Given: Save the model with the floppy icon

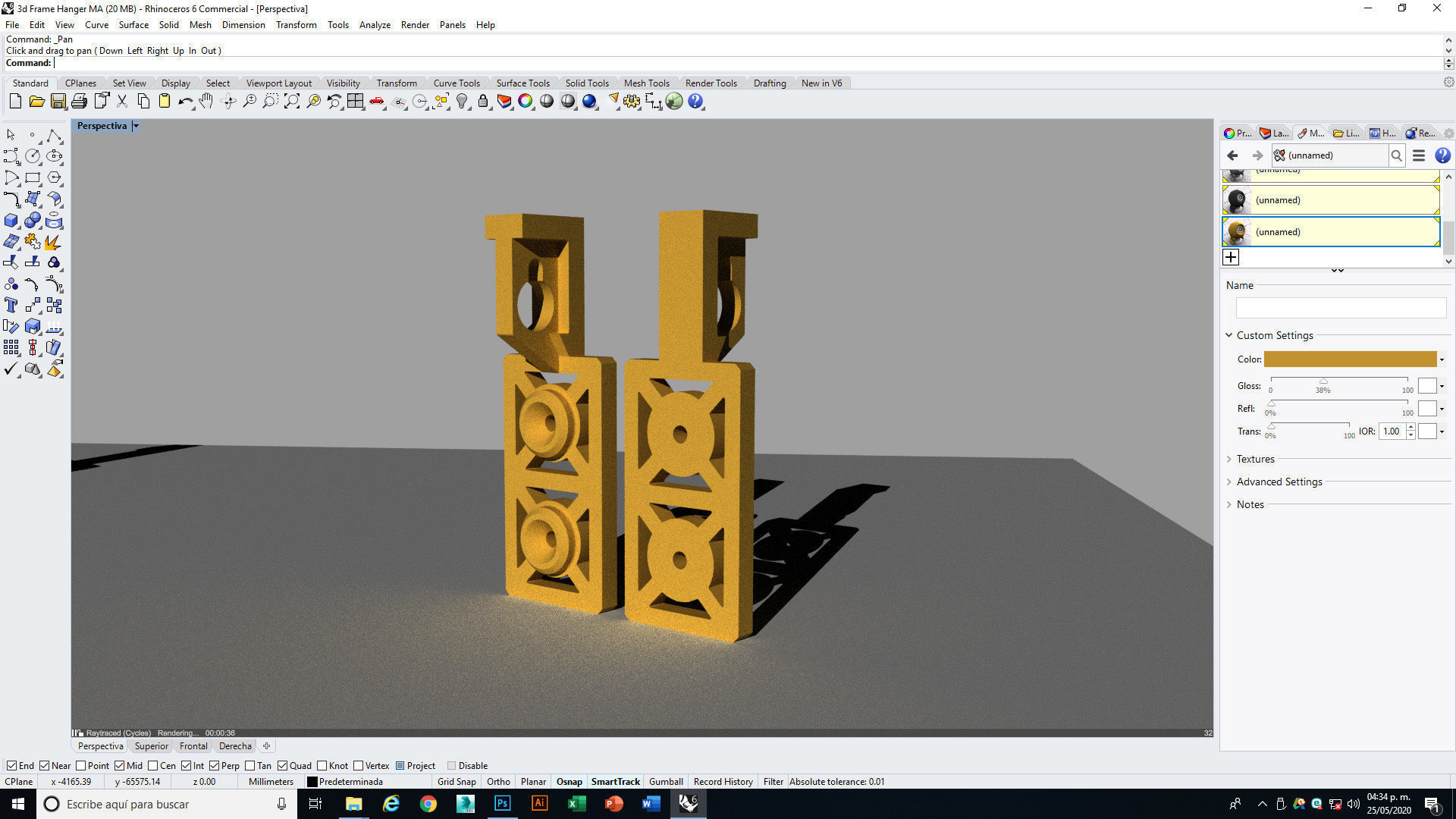Looking at the screenshot, I should coord(58,101).
